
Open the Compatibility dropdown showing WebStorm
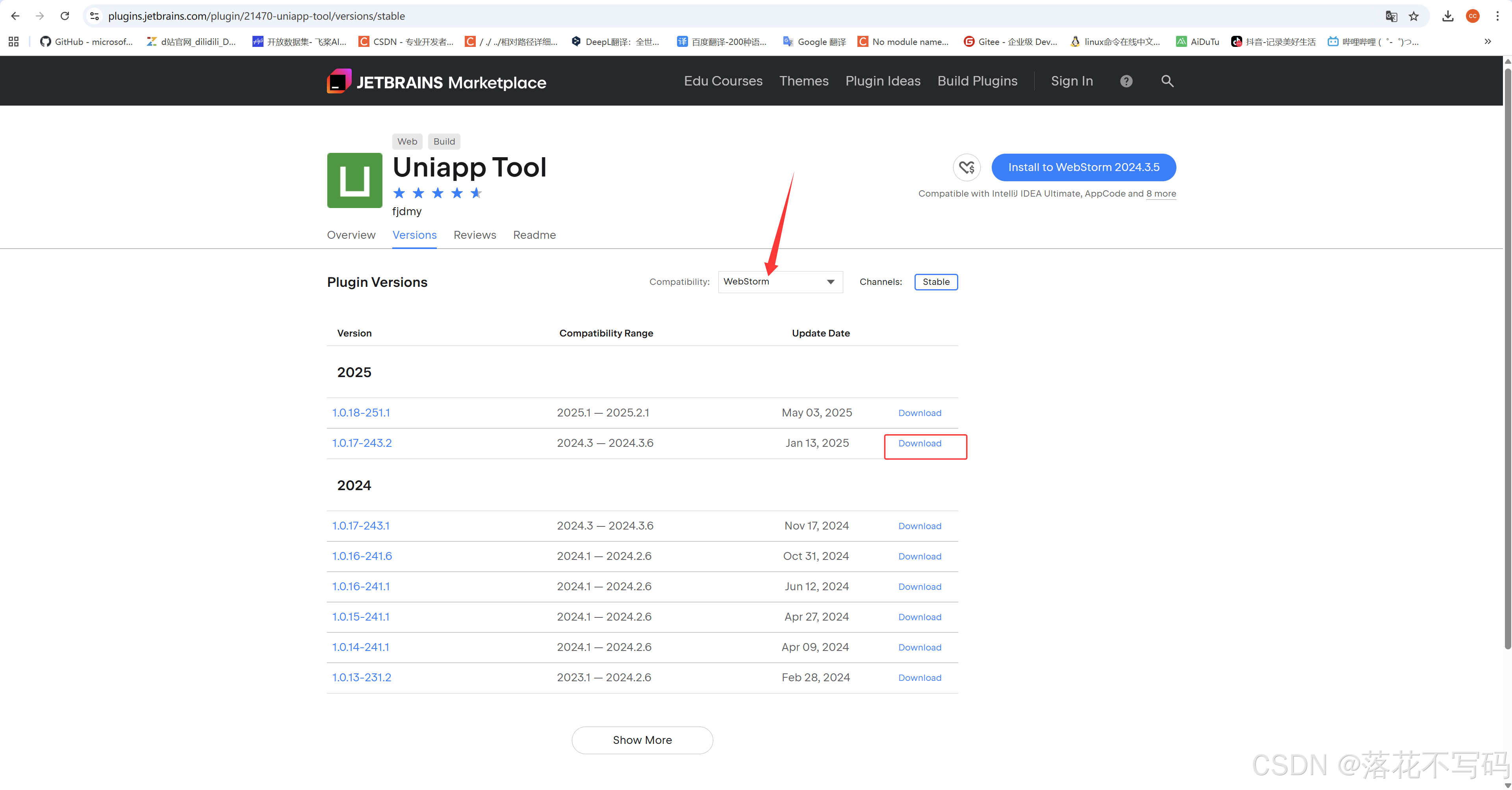click(780, 282)
